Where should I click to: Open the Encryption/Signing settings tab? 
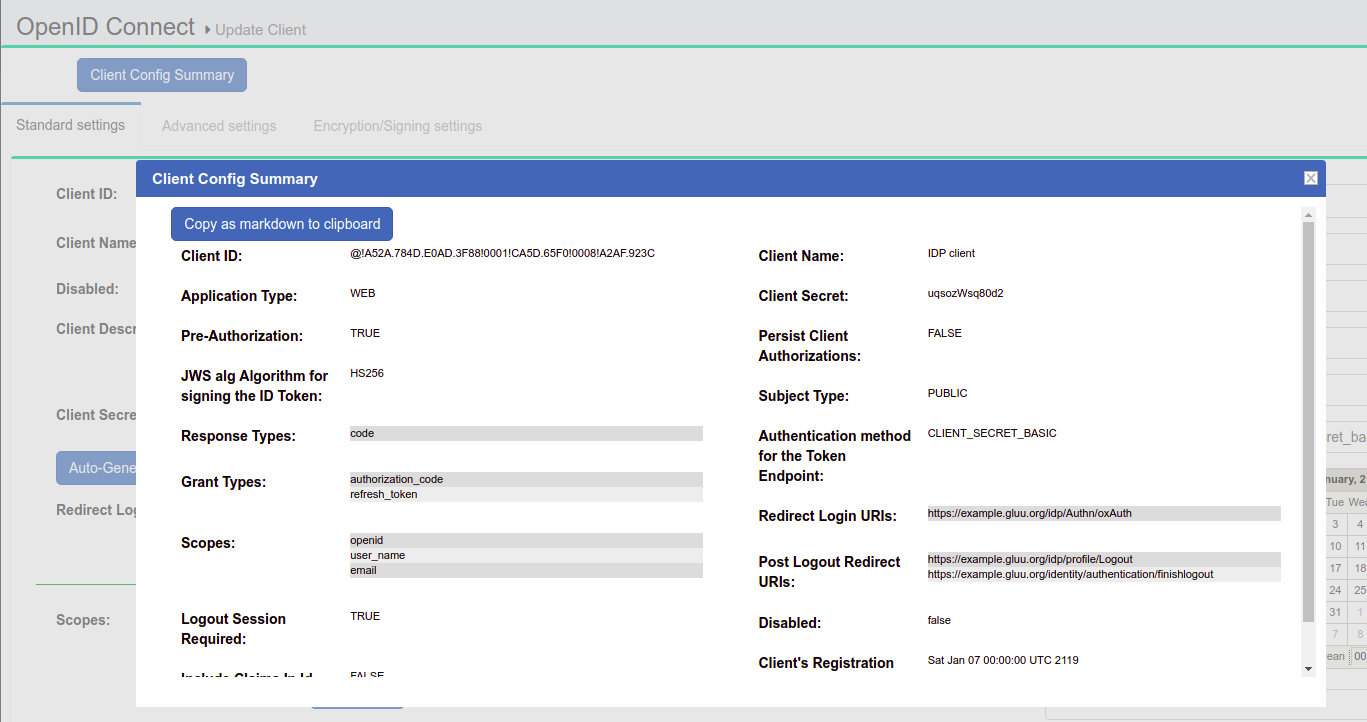click(x=398, y=126)
